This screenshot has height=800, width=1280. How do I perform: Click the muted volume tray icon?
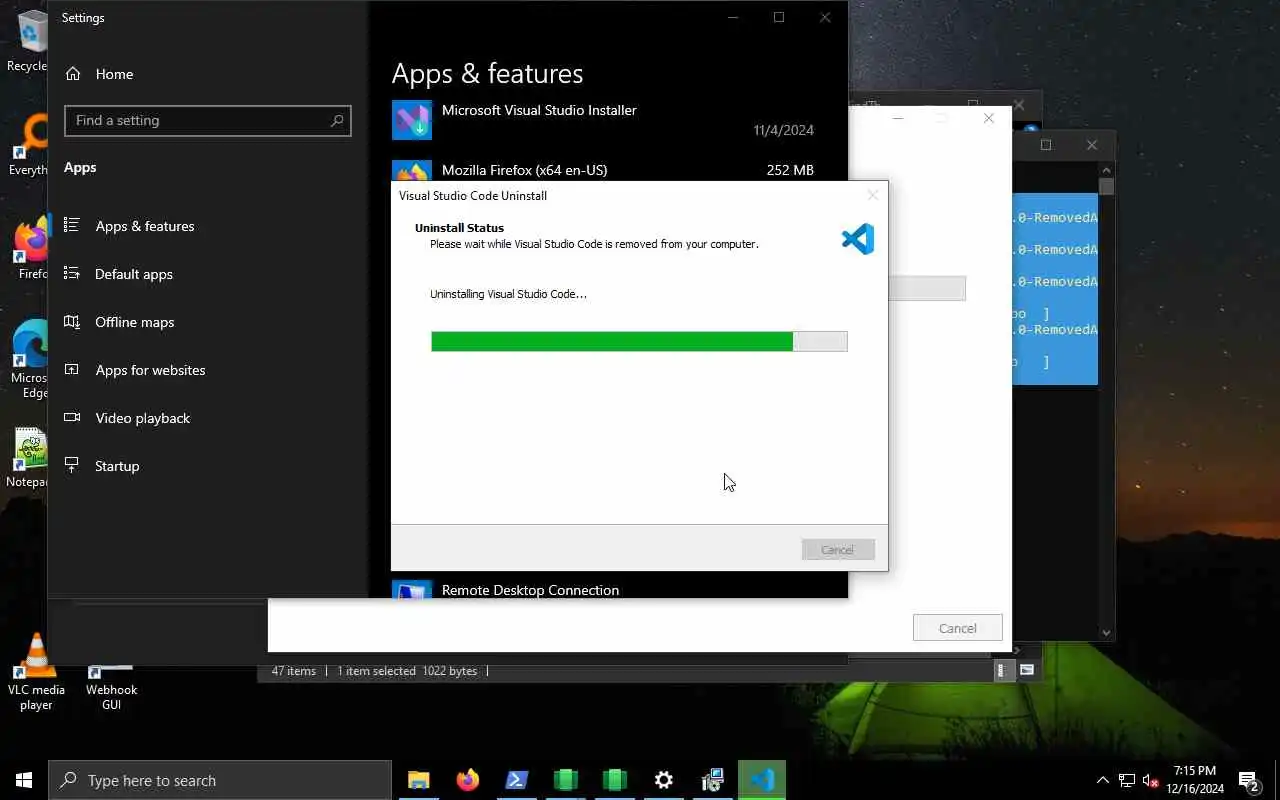[1151, 780]
